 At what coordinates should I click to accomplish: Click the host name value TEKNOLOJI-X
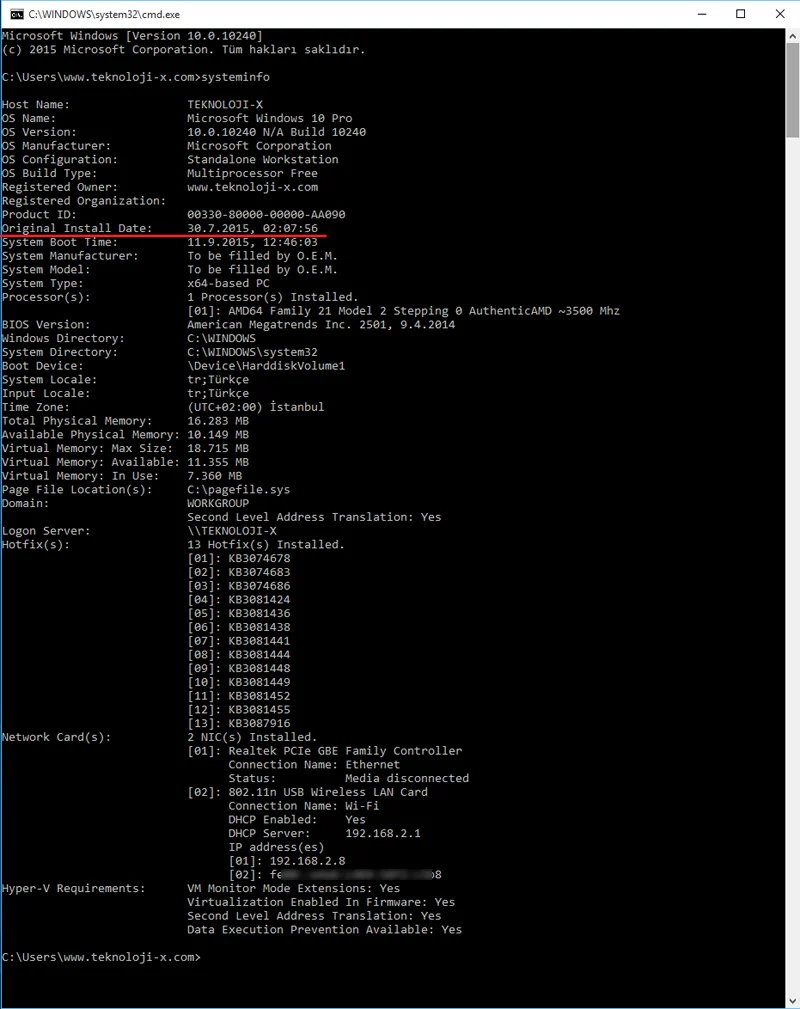(224, 104)
